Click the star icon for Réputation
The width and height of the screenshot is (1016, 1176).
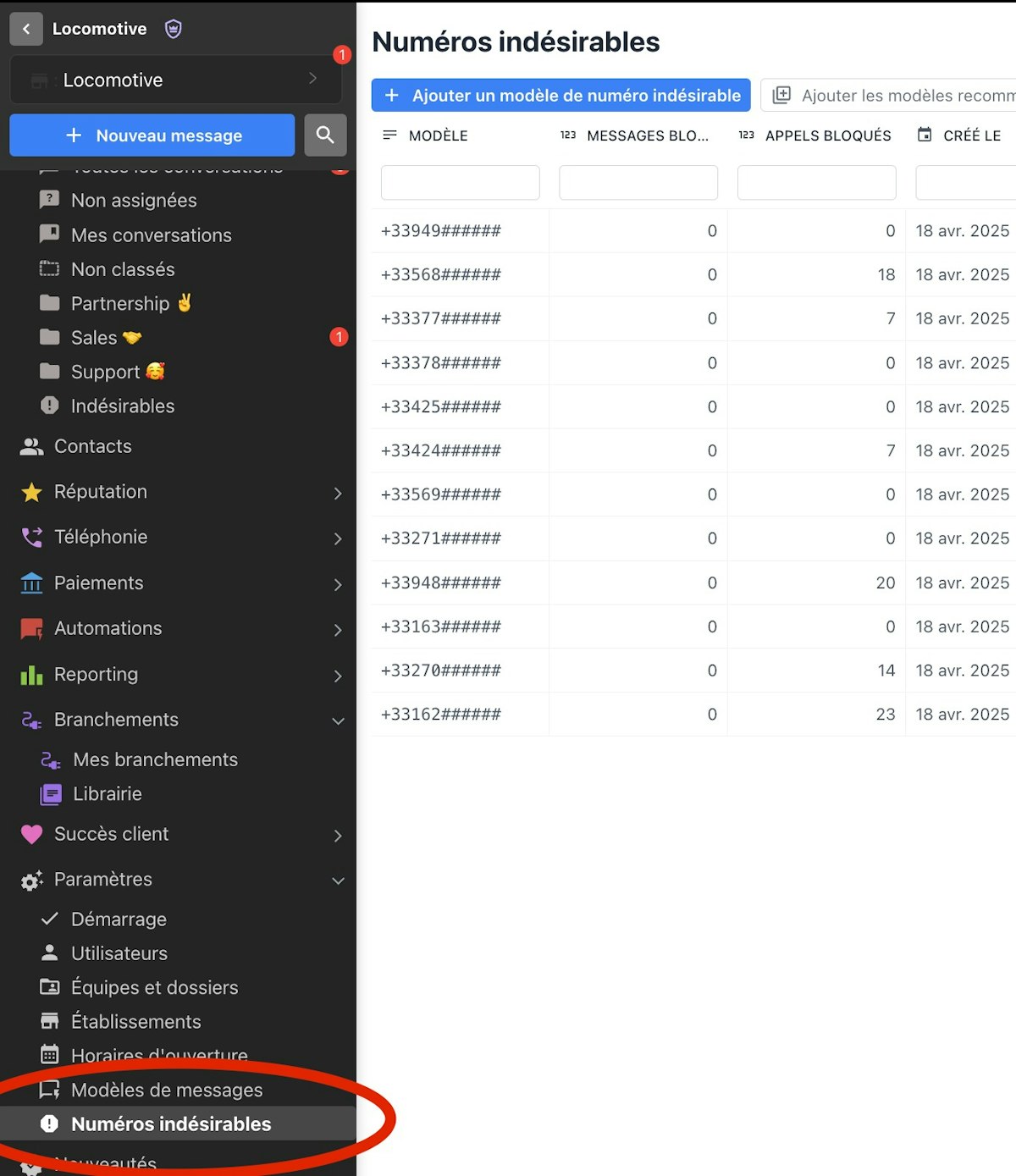pos(31,493)
